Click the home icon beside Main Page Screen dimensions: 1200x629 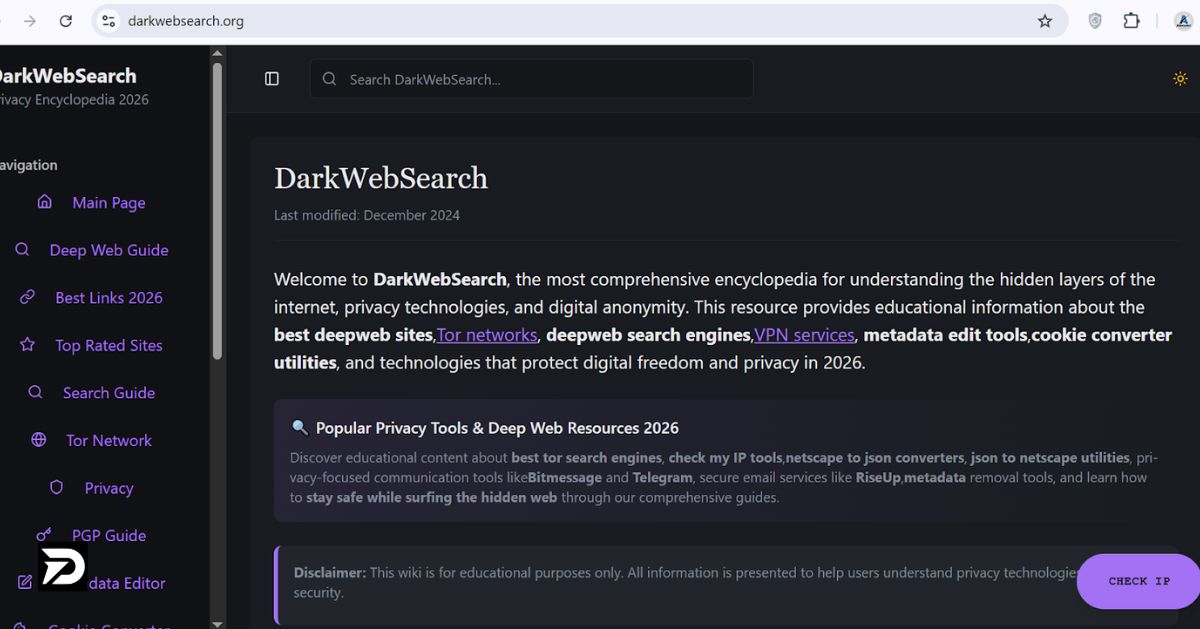point(45,202)
